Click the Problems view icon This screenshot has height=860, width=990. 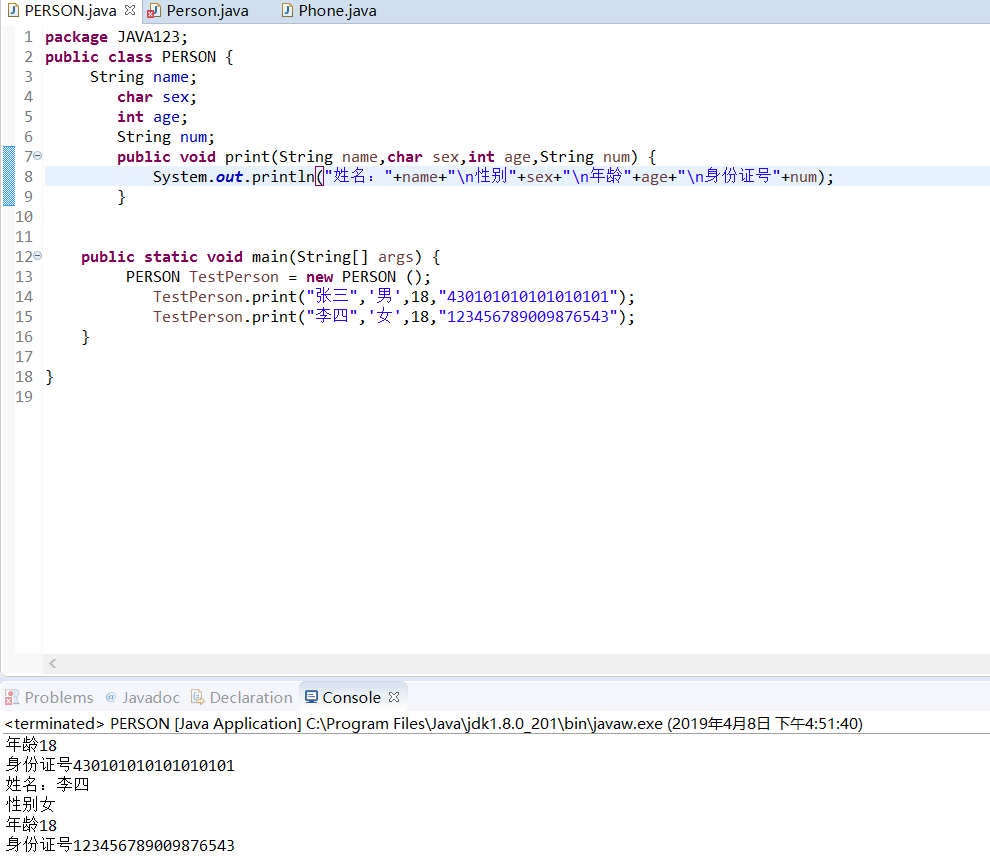coord(11,697)
